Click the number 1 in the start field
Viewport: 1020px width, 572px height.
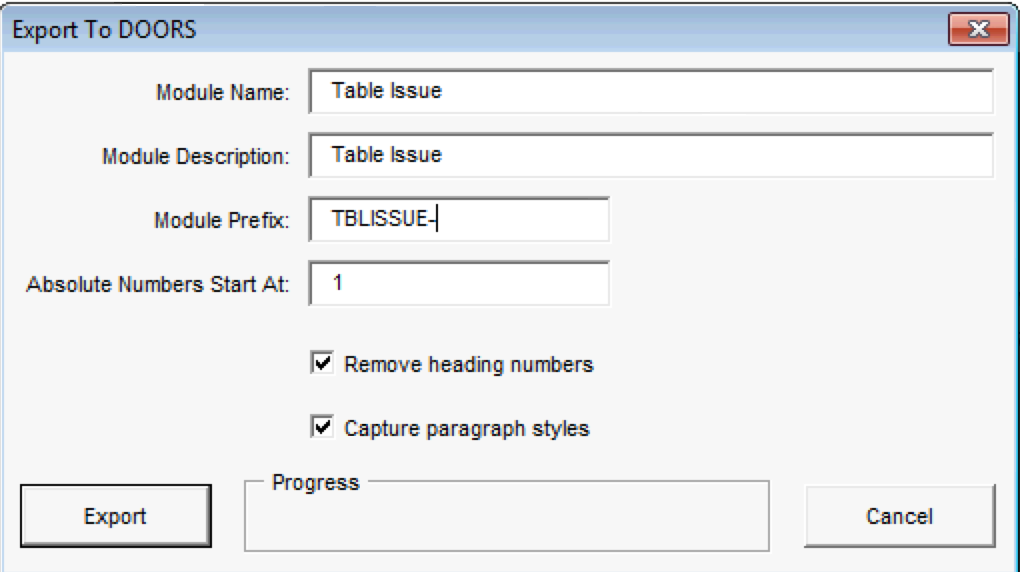tap(338, 283)
